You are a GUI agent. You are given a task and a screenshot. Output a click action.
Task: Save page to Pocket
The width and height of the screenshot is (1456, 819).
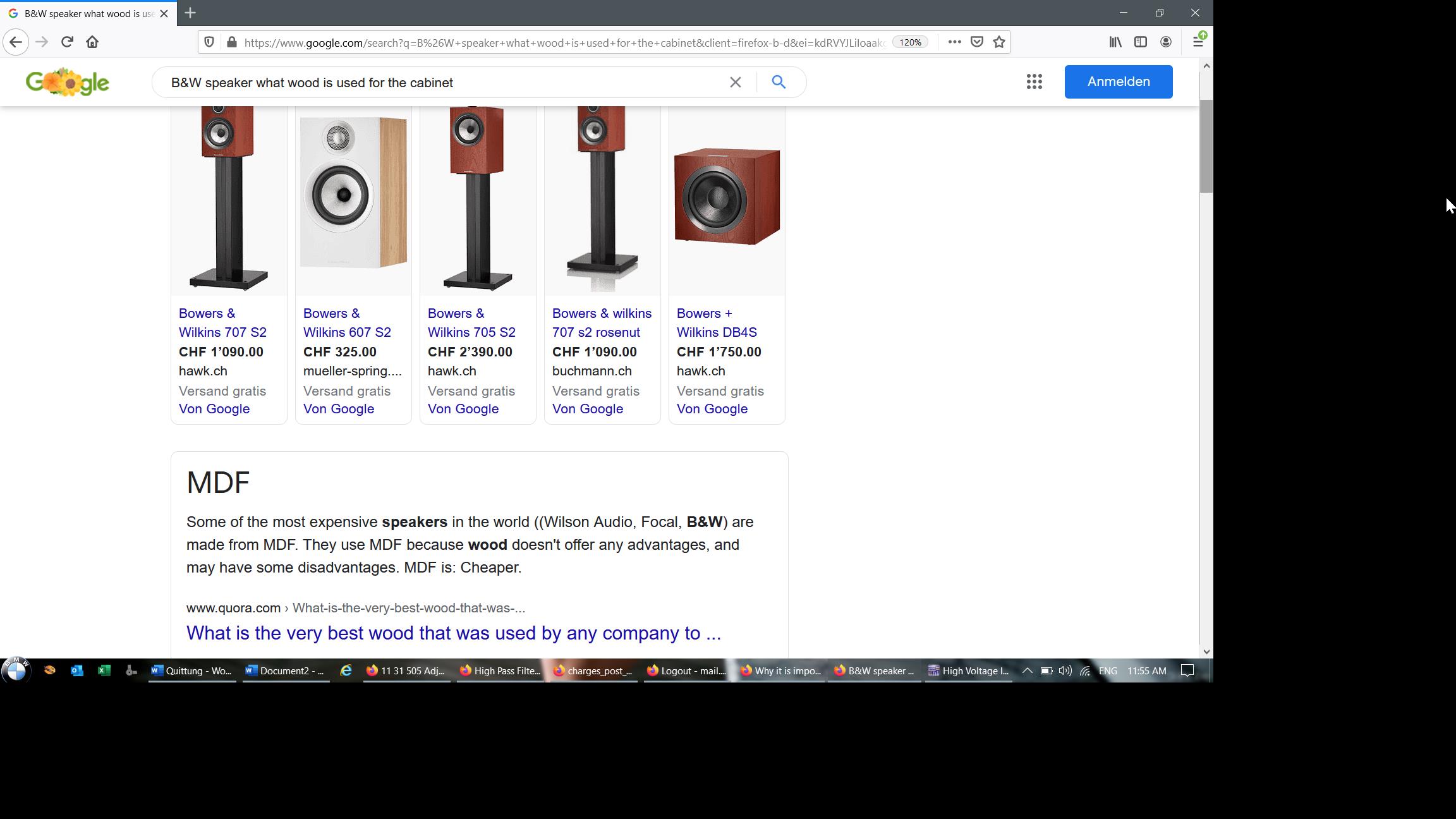977,42
